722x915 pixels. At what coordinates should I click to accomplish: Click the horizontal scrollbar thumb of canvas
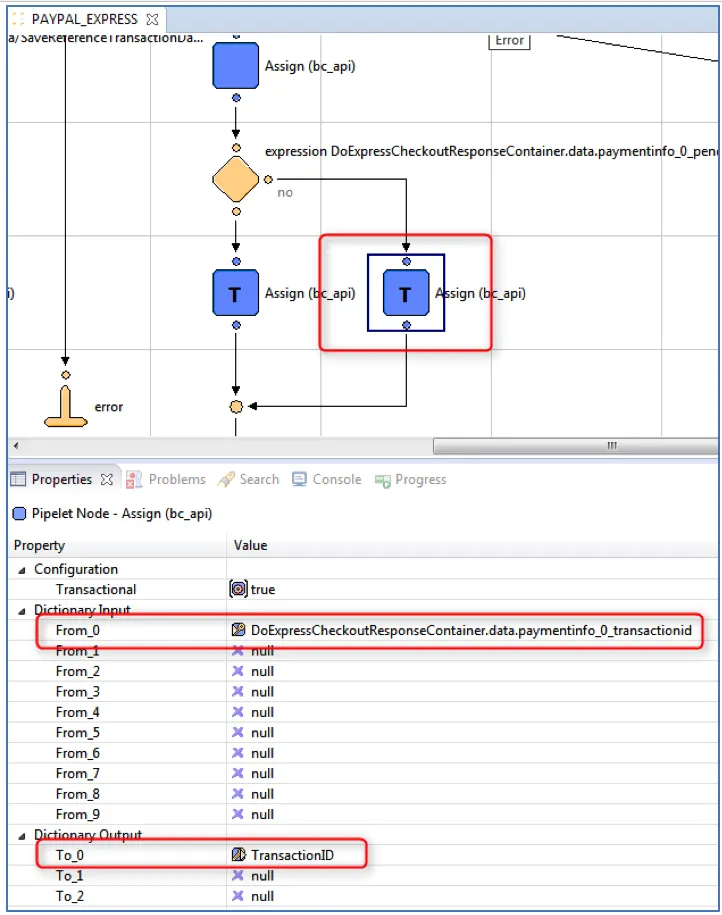click(x=575, y=446)
